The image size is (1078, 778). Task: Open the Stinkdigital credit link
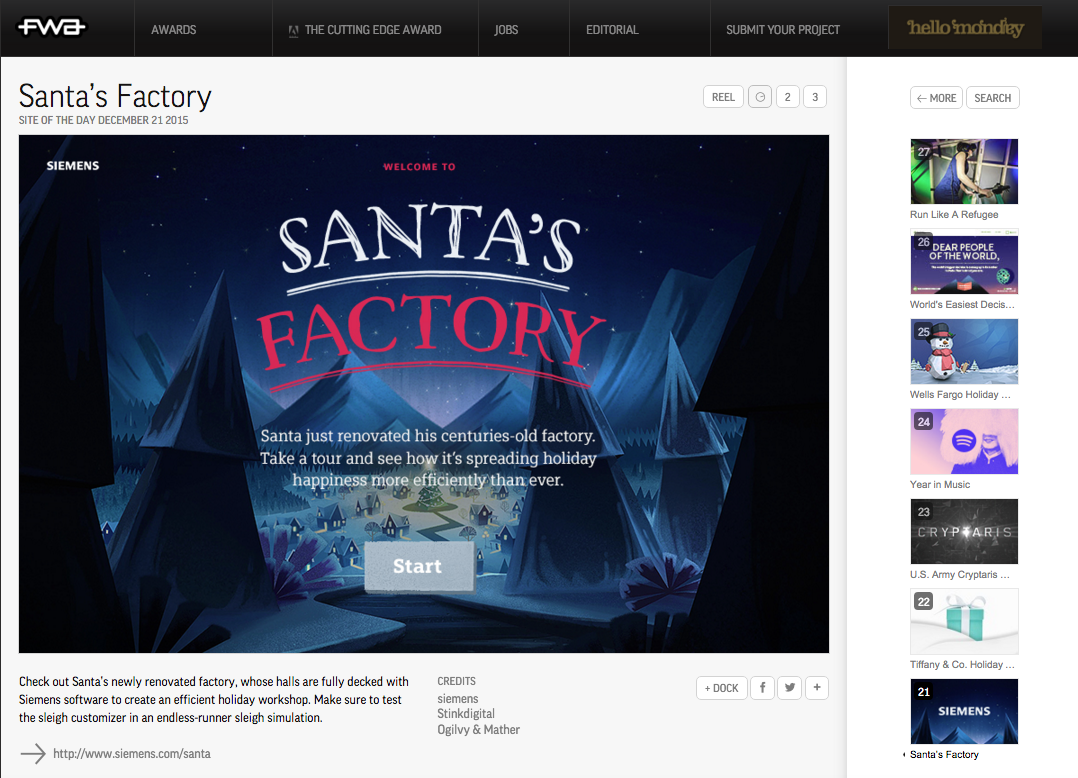(x=466, y=713)
